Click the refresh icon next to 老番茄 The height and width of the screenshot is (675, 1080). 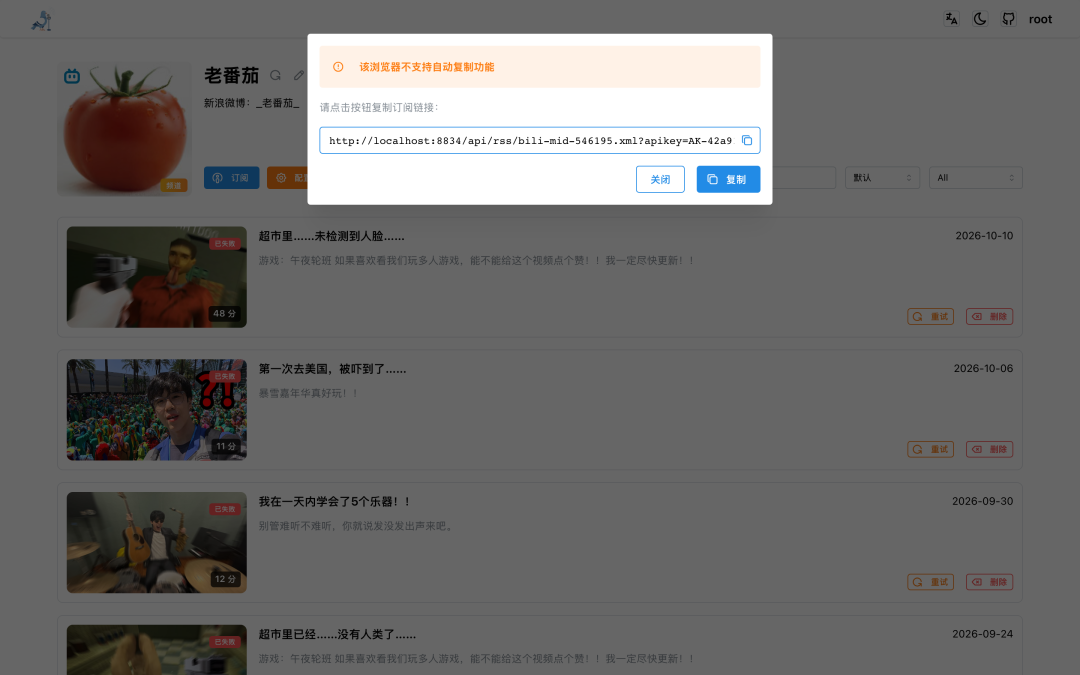276,75
